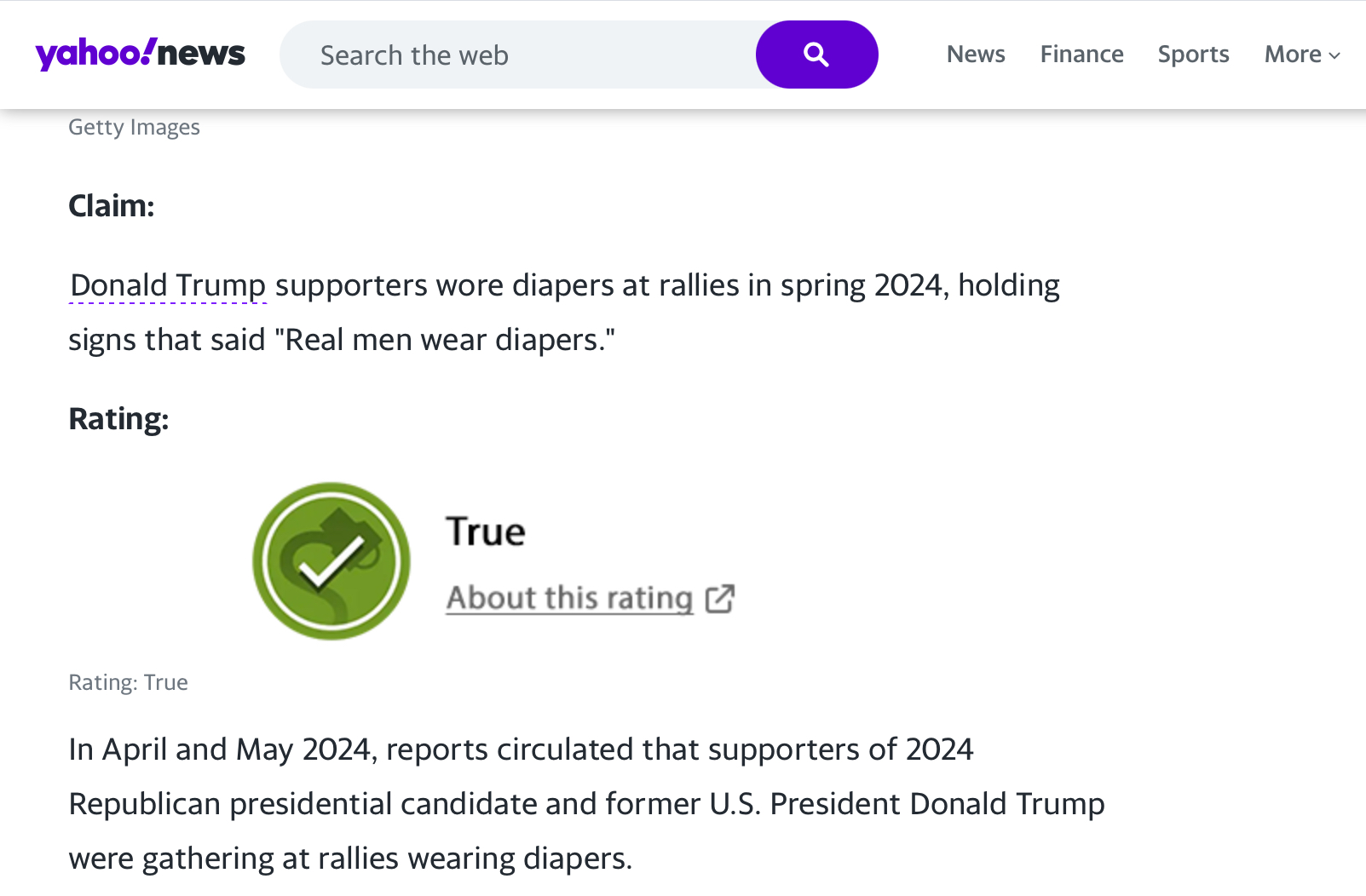Click the green True rating badge
The height and width of the screenshot is (896, 1366).
click(x=331, y=561)
